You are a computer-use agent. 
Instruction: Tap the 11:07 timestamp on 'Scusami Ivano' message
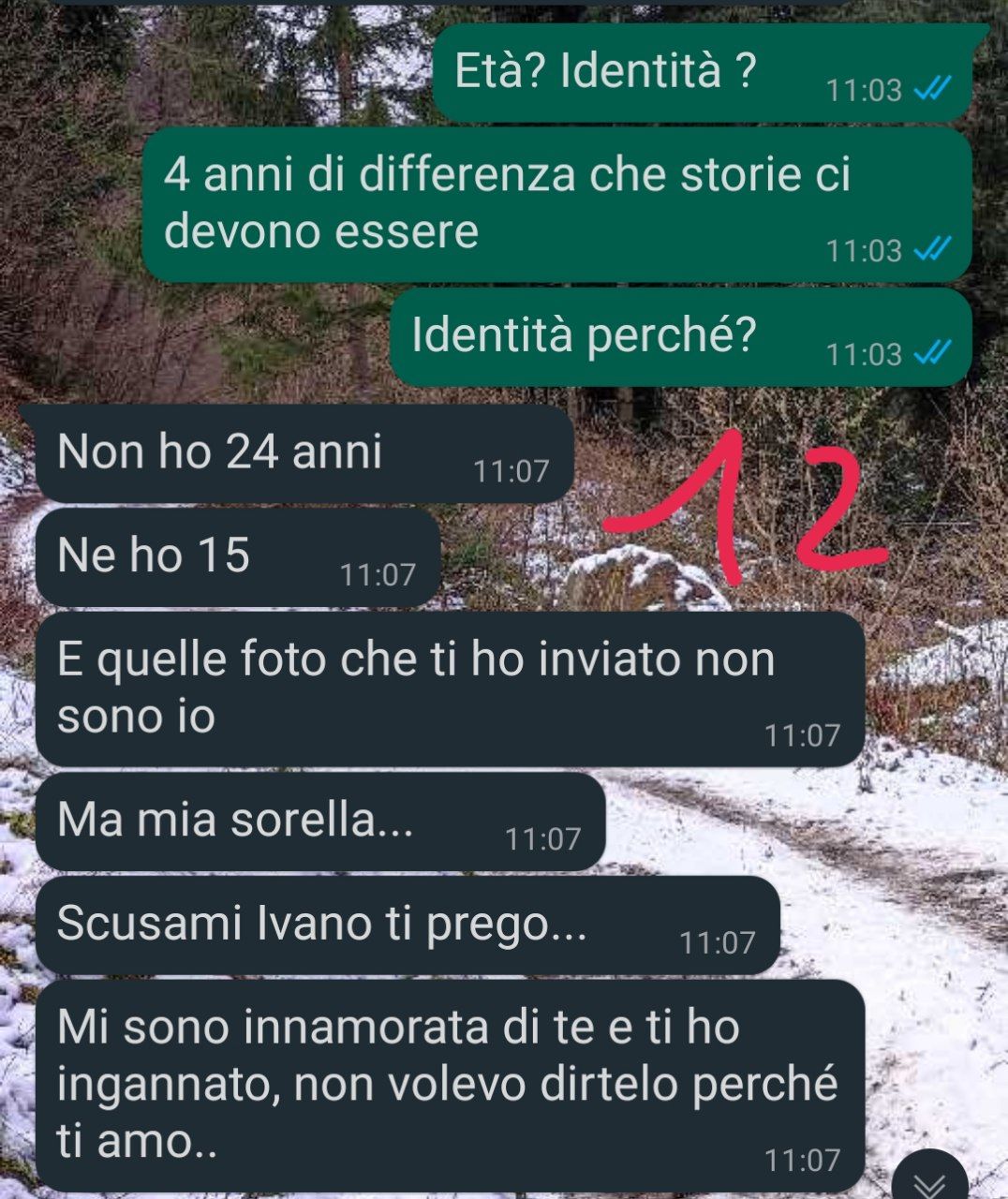click(x=718, y=942)
